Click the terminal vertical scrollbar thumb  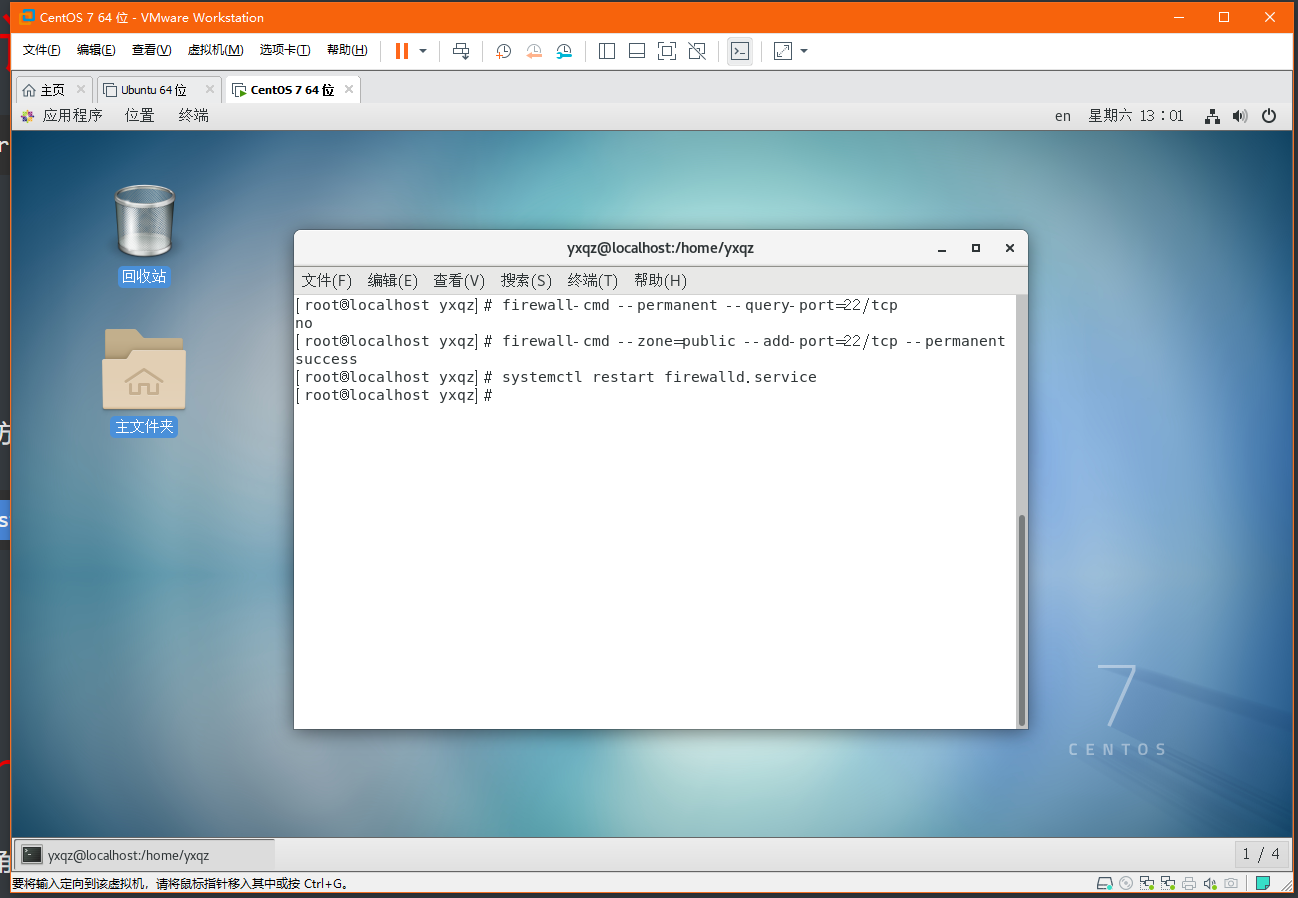(x=1021, y=620)
